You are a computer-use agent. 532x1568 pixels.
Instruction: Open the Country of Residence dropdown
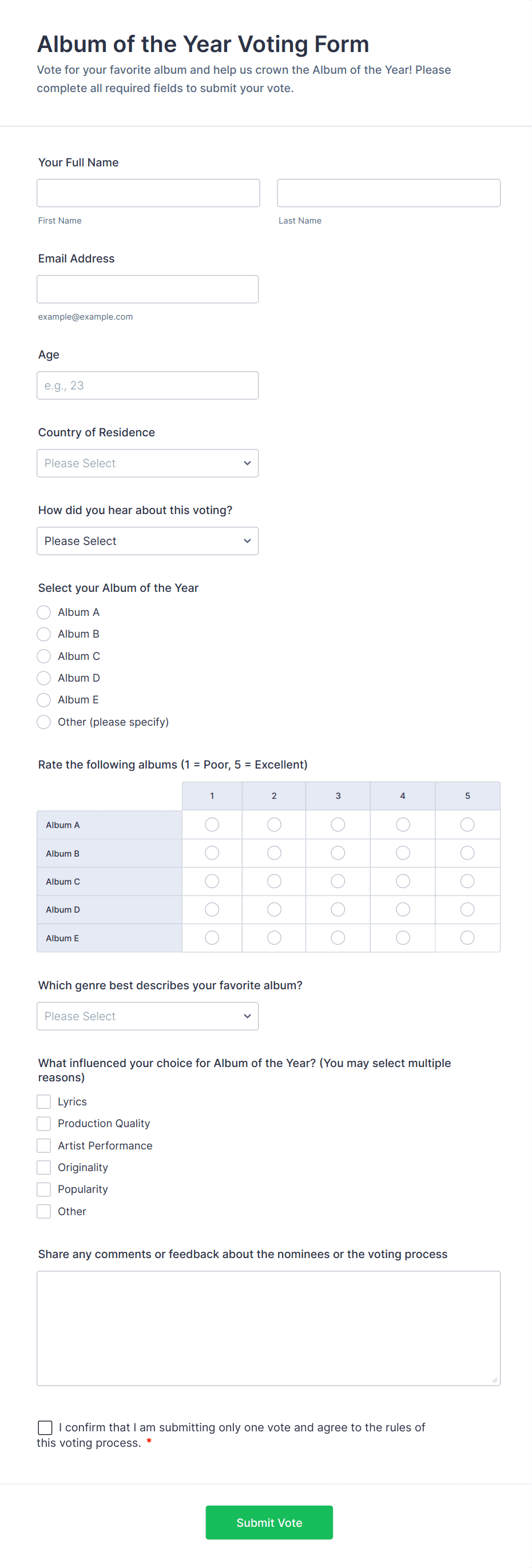point(148,463)
